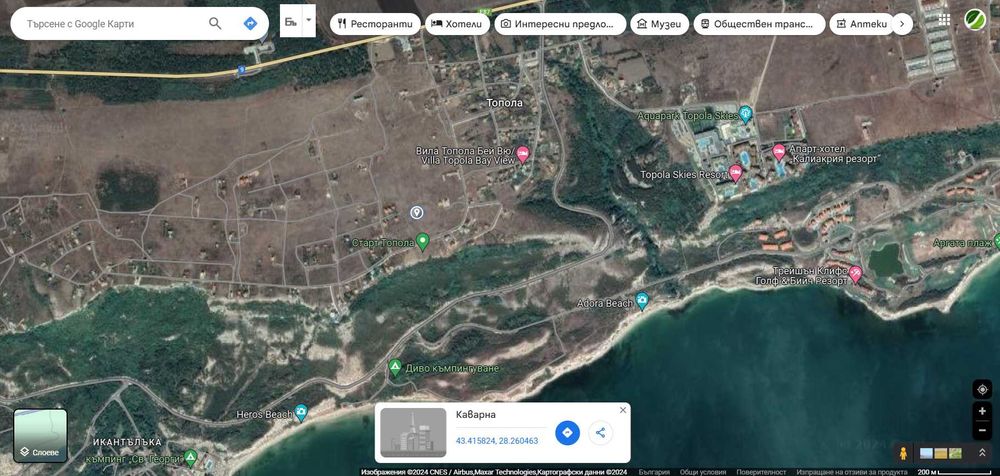Click the Икантълъка area label
The image size is (1000, 476).
[127, 442]
